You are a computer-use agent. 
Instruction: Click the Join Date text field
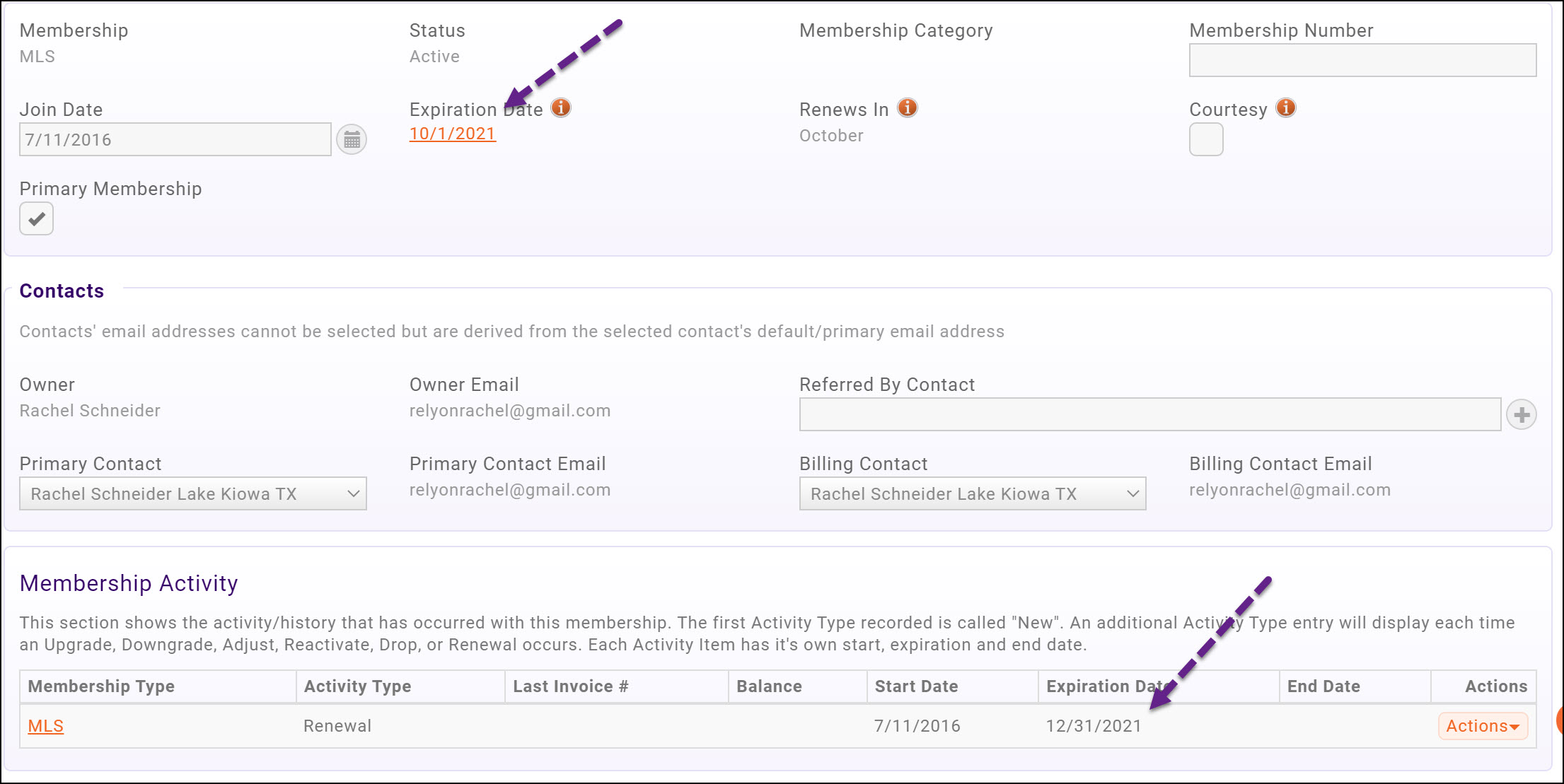tap(175, 139)
